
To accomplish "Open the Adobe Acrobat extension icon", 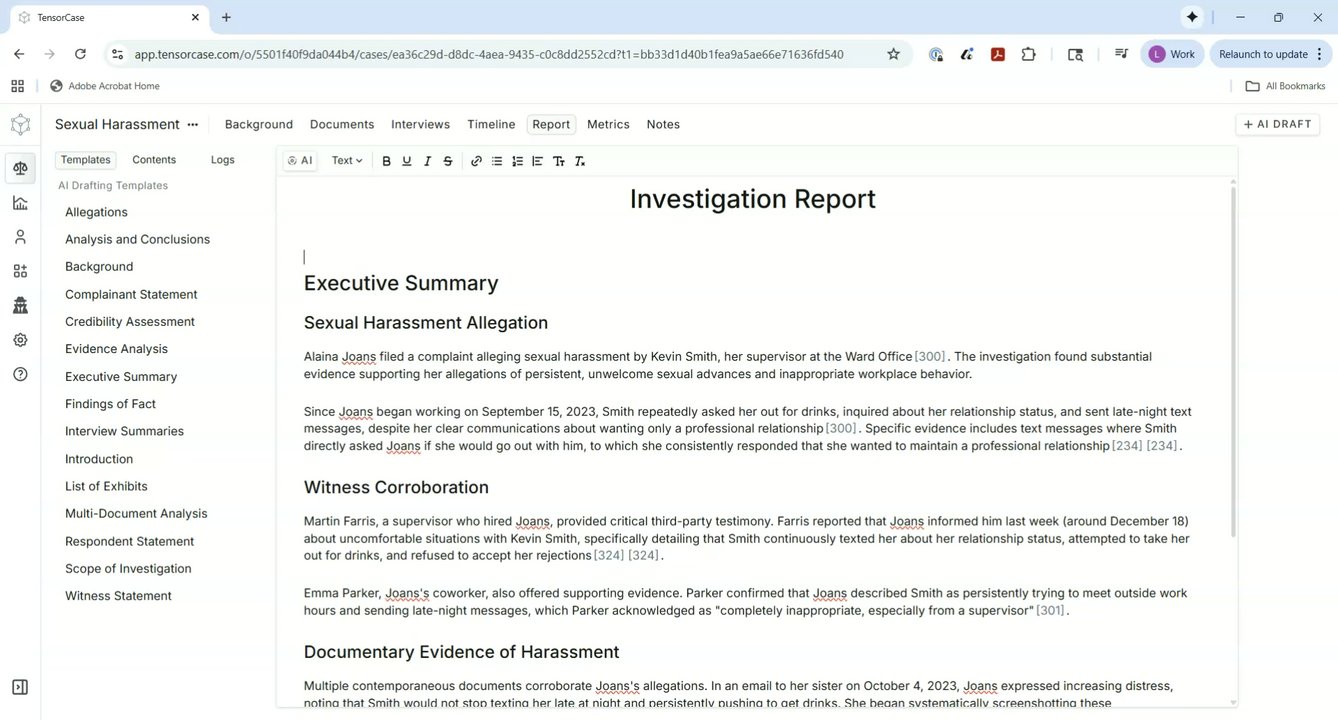I will pos(997,54).
